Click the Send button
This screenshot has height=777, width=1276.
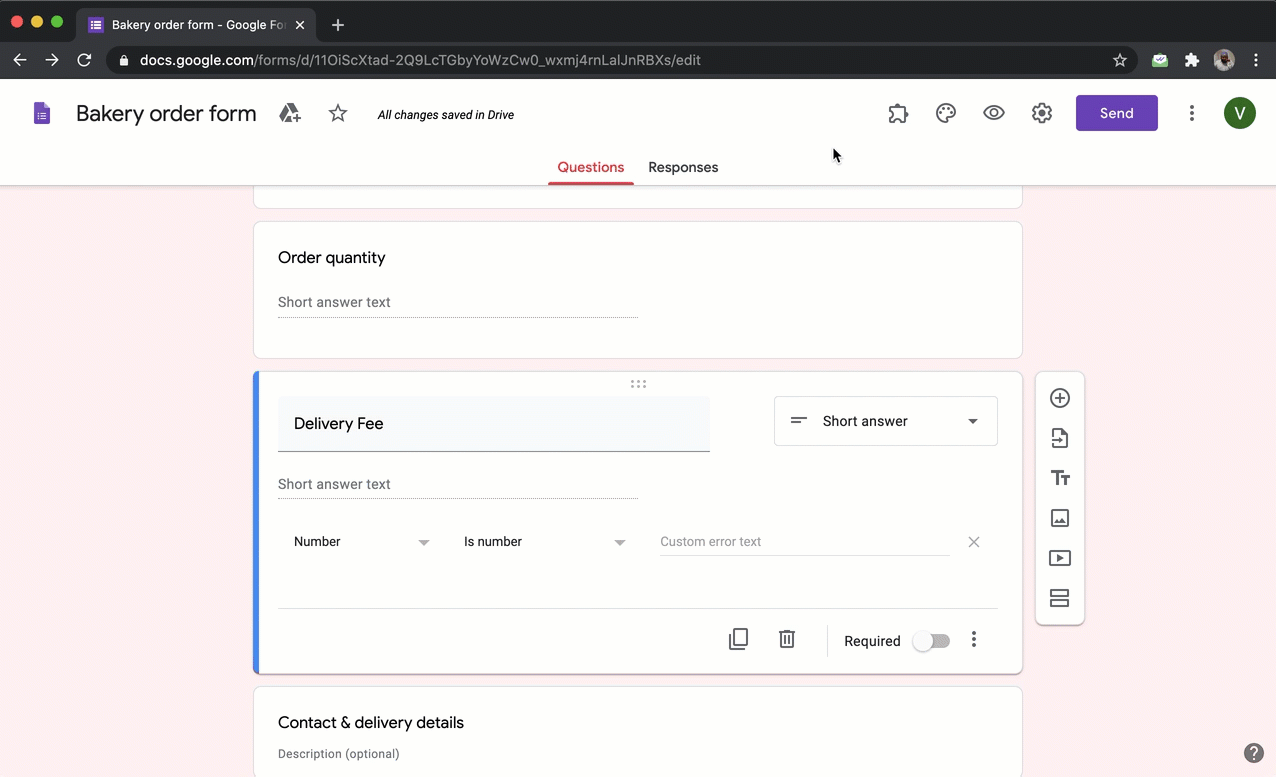(x=1116, y=113)
